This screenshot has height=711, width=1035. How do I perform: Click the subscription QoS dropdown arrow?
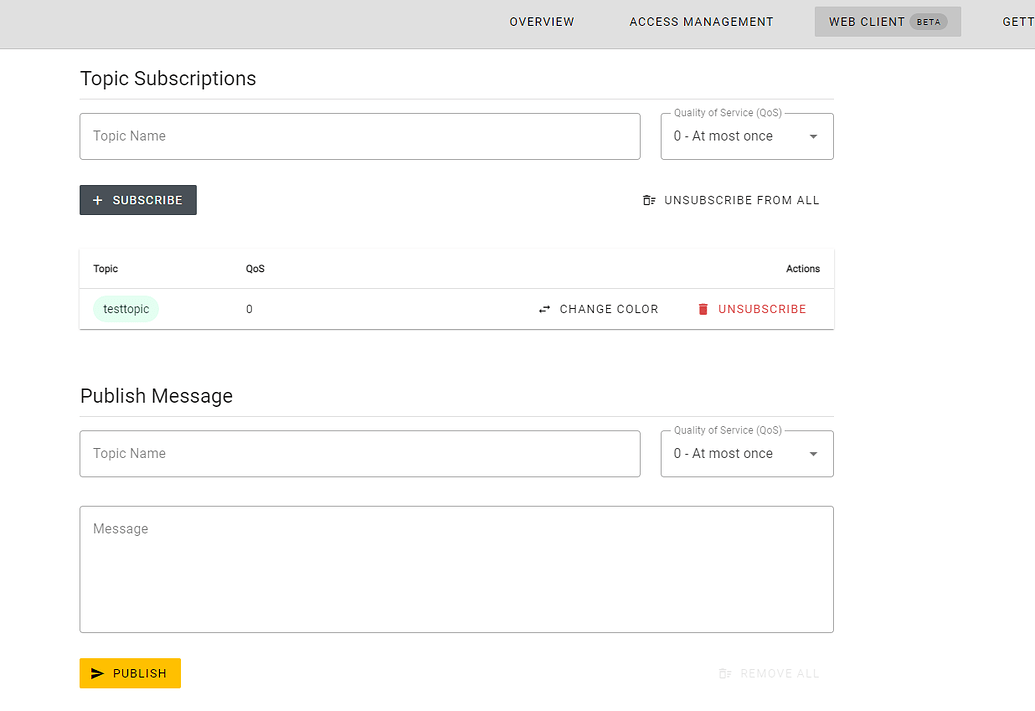point(813,137)
